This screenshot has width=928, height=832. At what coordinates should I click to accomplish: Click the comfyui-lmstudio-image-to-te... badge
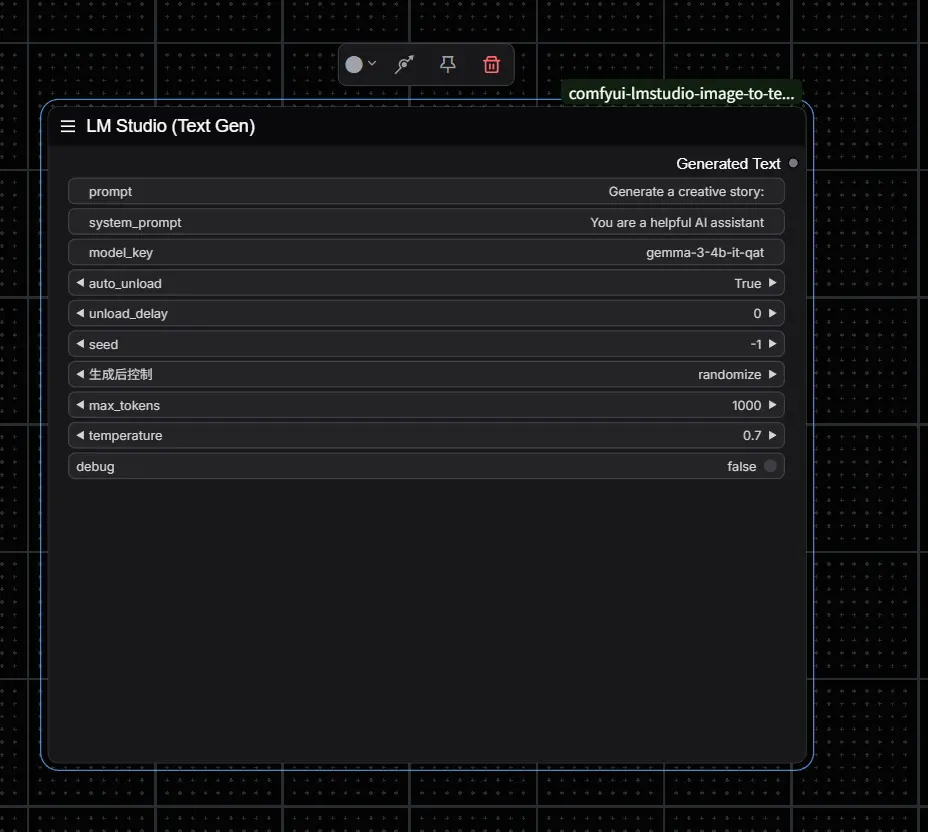(x=681, y=93)
